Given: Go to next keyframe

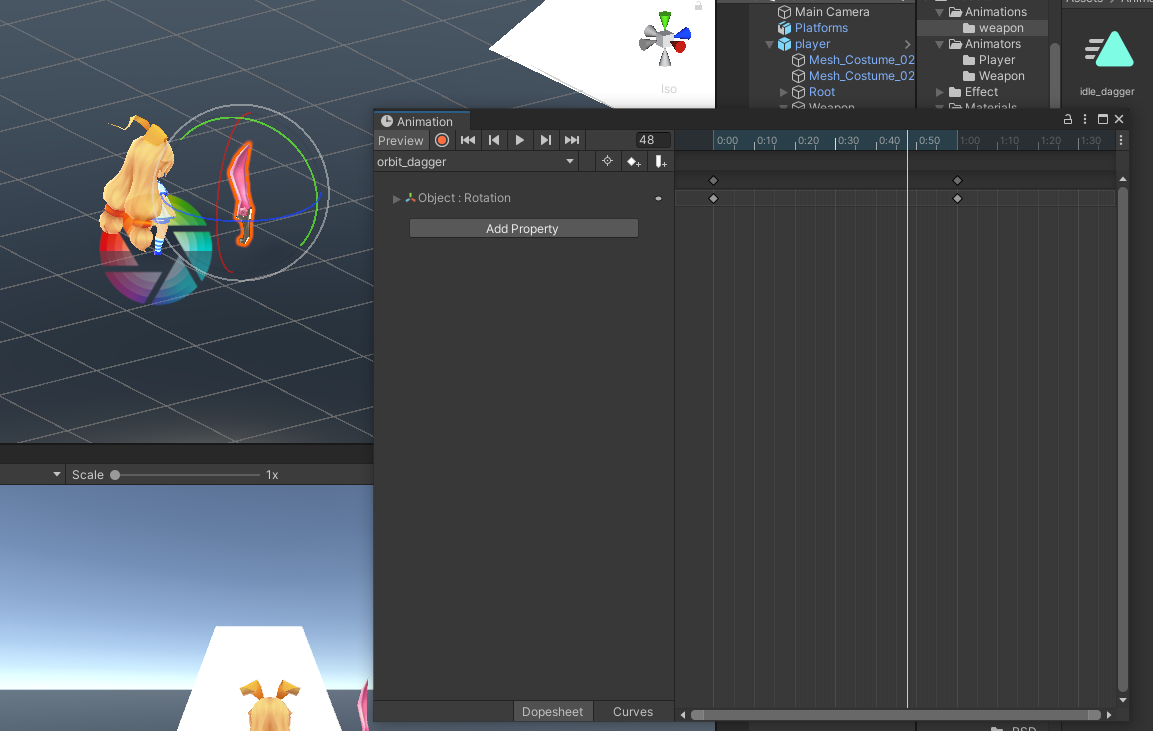Looking at the screenshot, I should pyautogui.click(x=546, y=141).
